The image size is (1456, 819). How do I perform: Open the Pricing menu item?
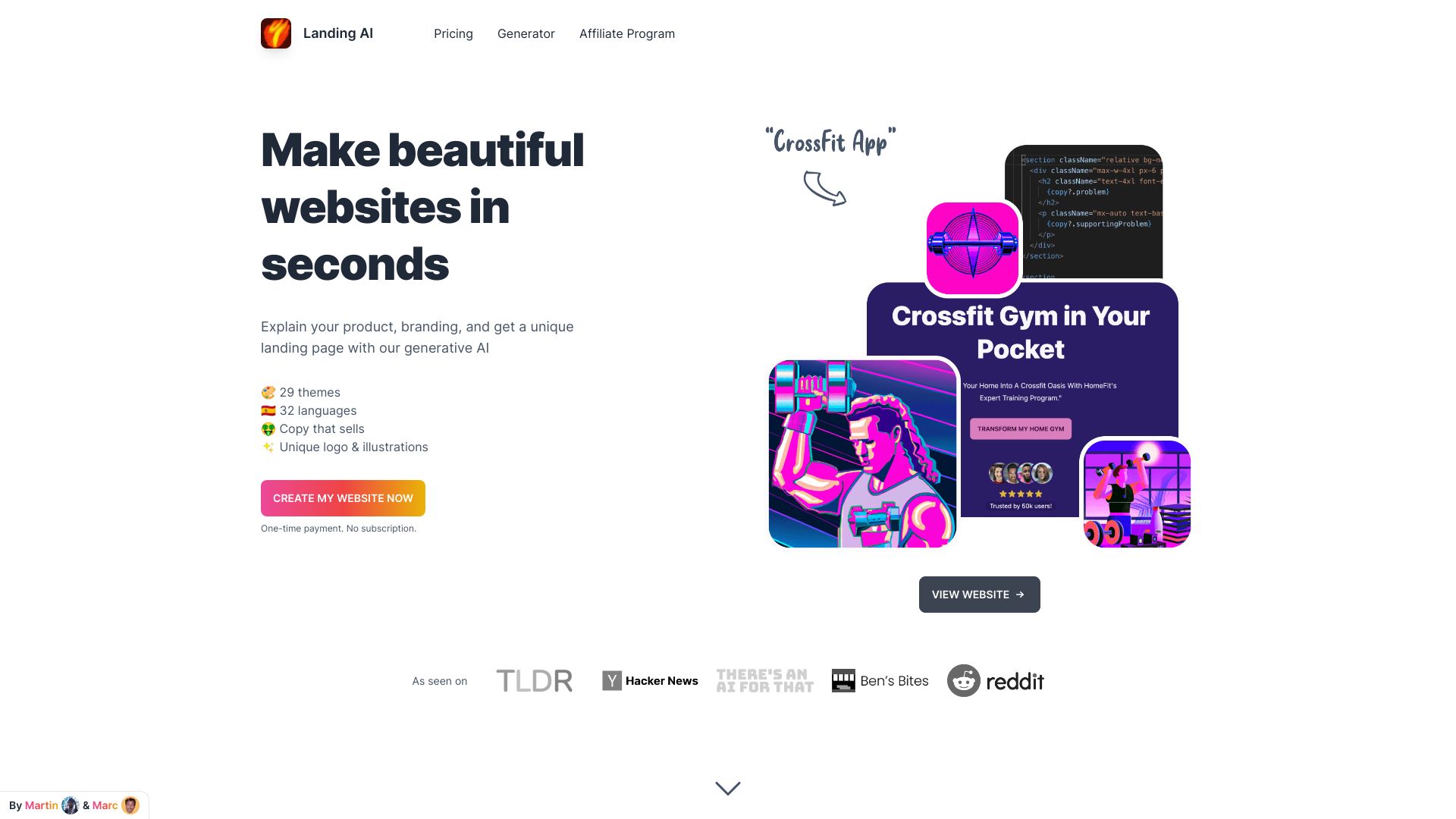(x=452, y=33)
